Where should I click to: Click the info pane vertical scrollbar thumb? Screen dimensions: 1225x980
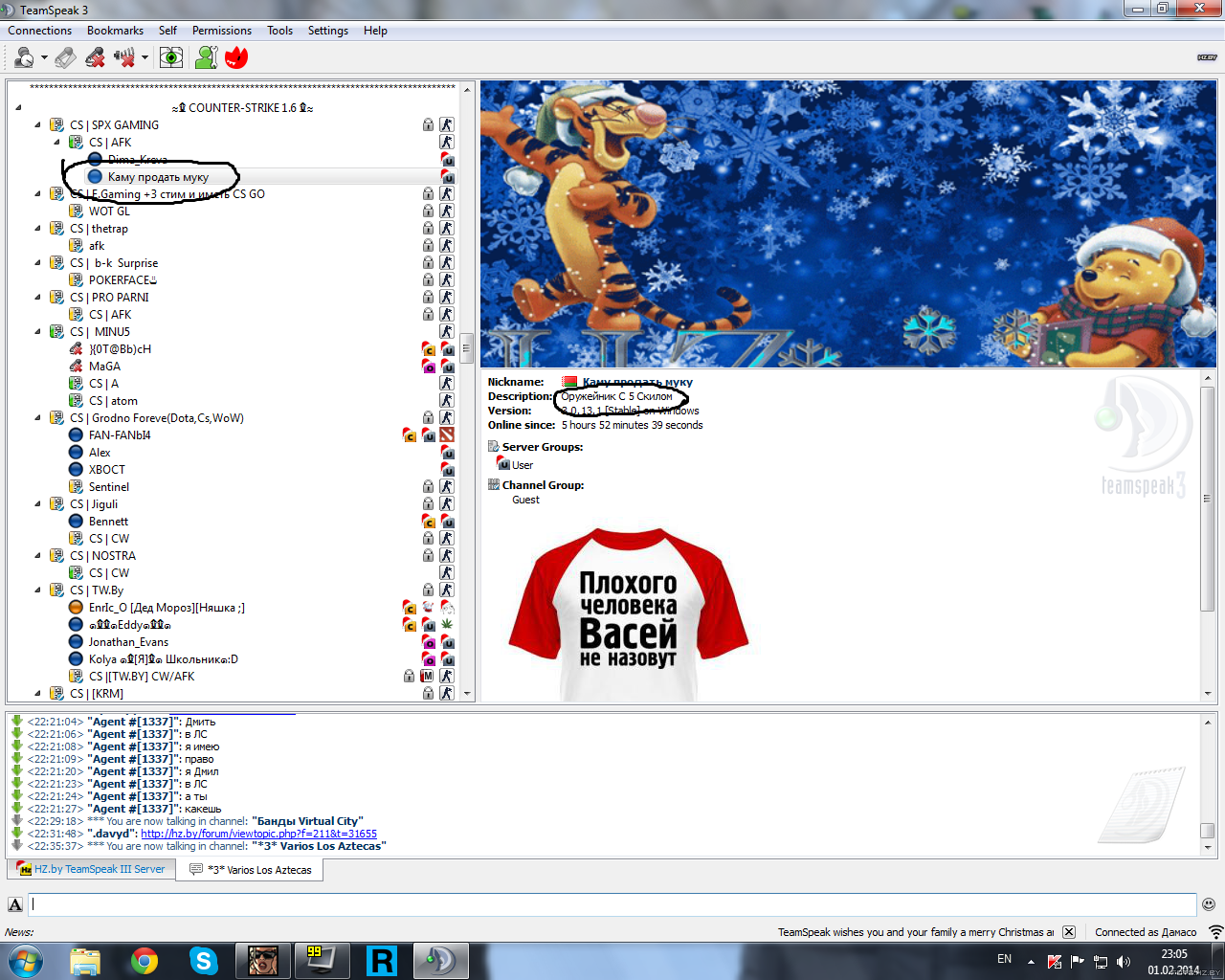coord(1208,498)
